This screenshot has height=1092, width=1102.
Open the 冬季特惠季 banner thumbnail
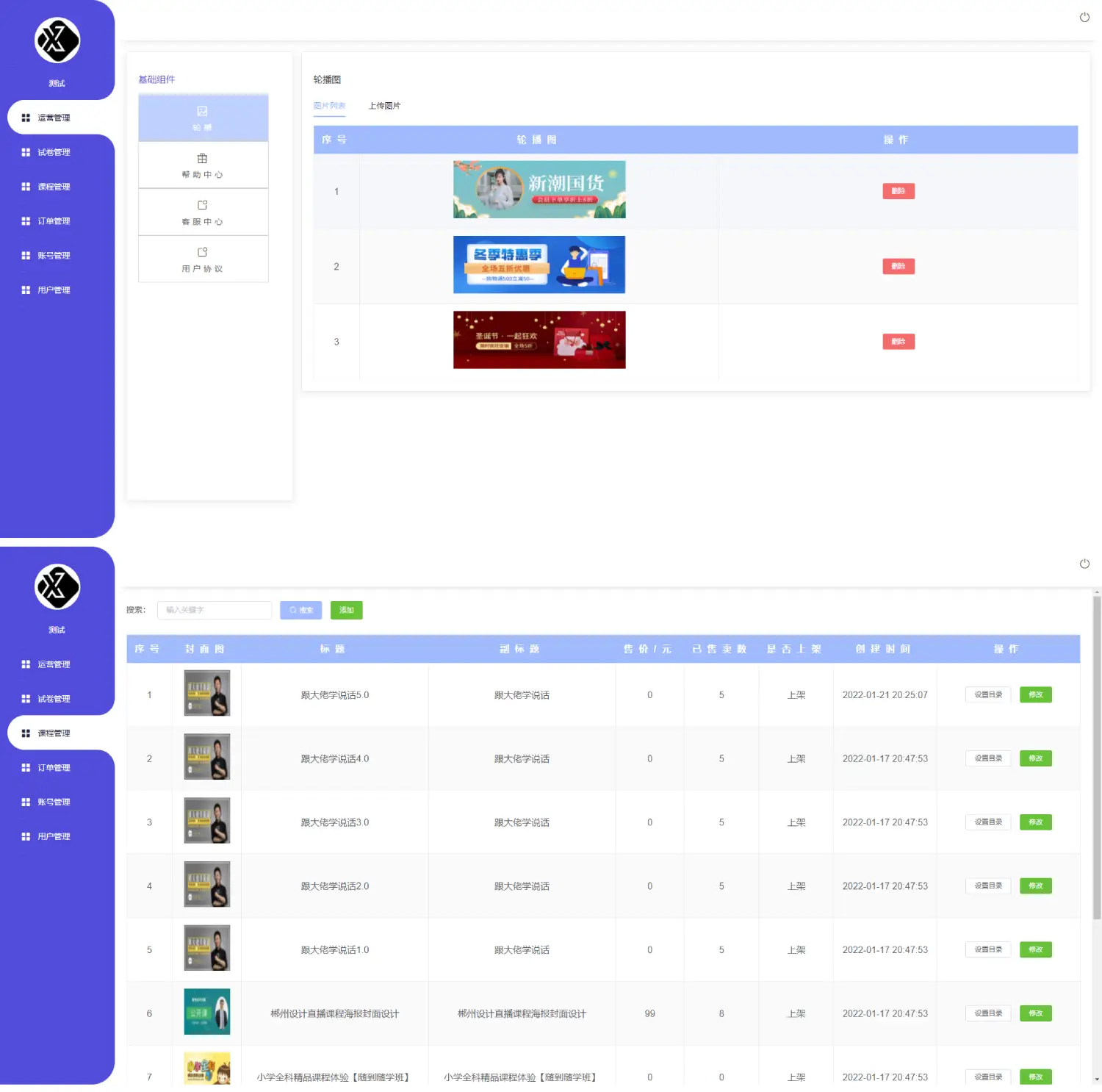point(539,265)
